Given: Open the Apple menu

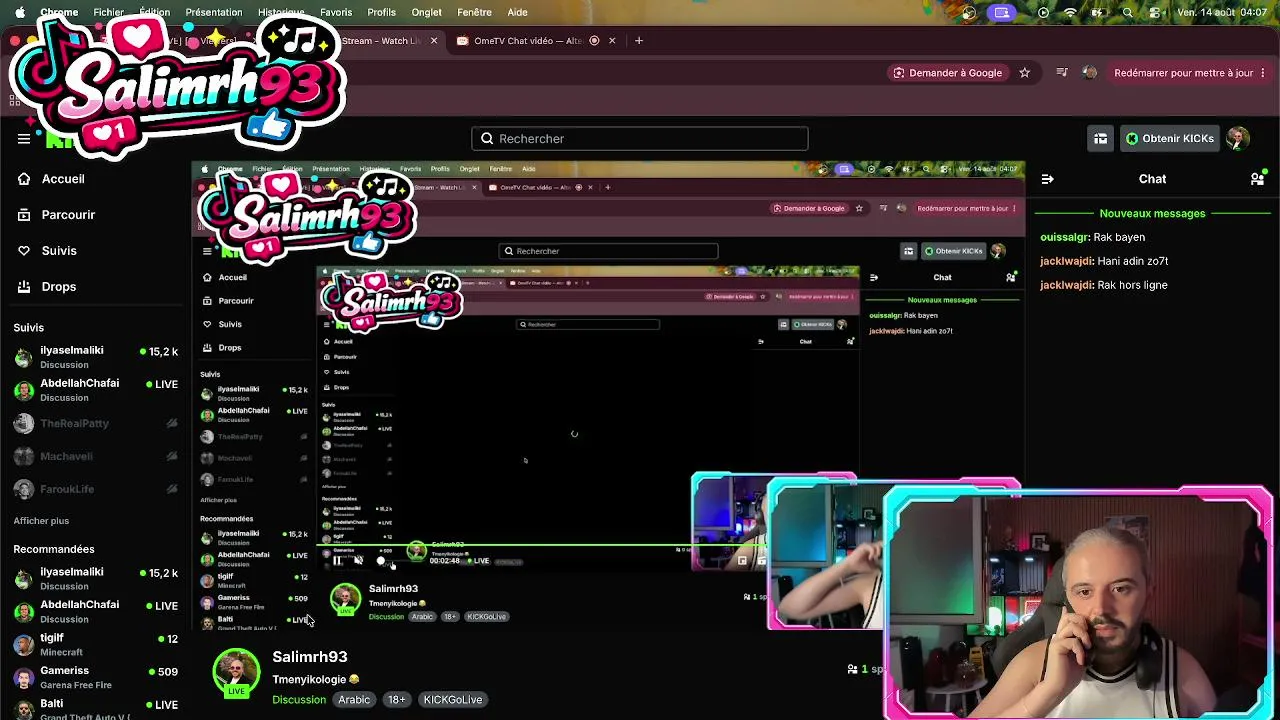Looking at the screenshot, I should pyautogui.click(x=20, y=12).
